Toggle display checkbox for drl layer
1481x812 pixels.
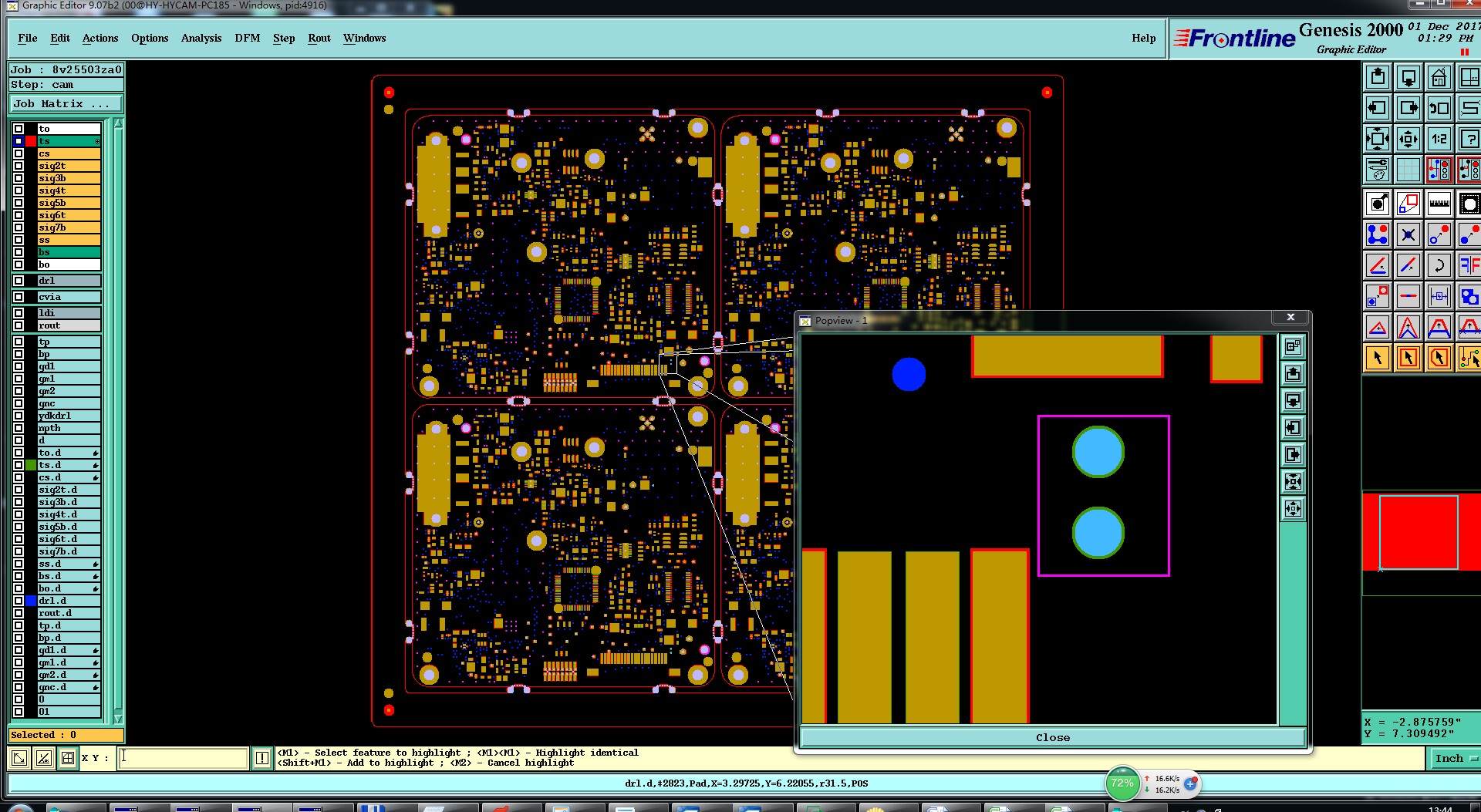click(19, 281)
